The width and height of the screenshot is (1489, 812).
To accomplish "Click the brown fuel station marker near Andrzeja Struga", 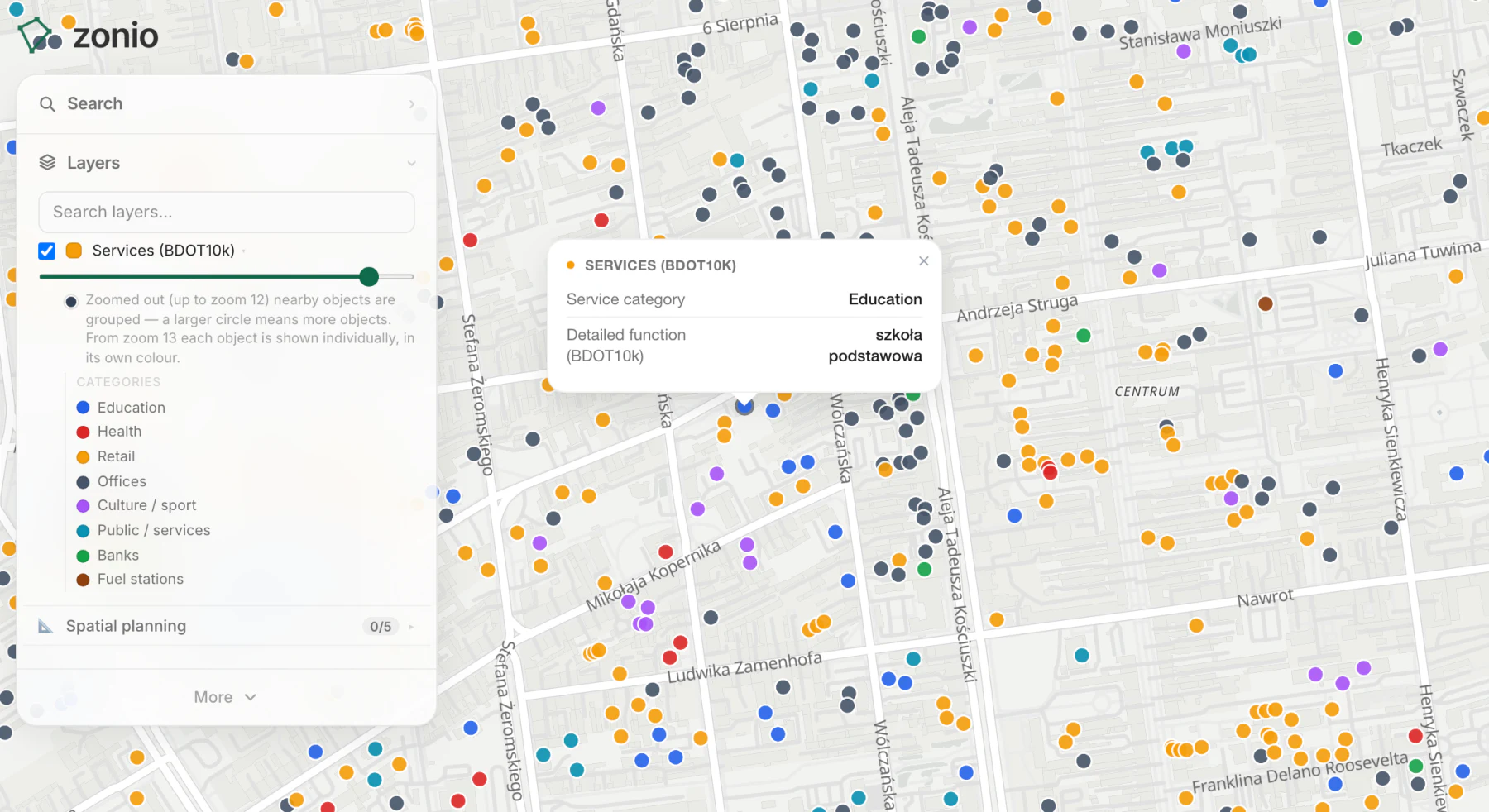I will tap(1265, 303).
